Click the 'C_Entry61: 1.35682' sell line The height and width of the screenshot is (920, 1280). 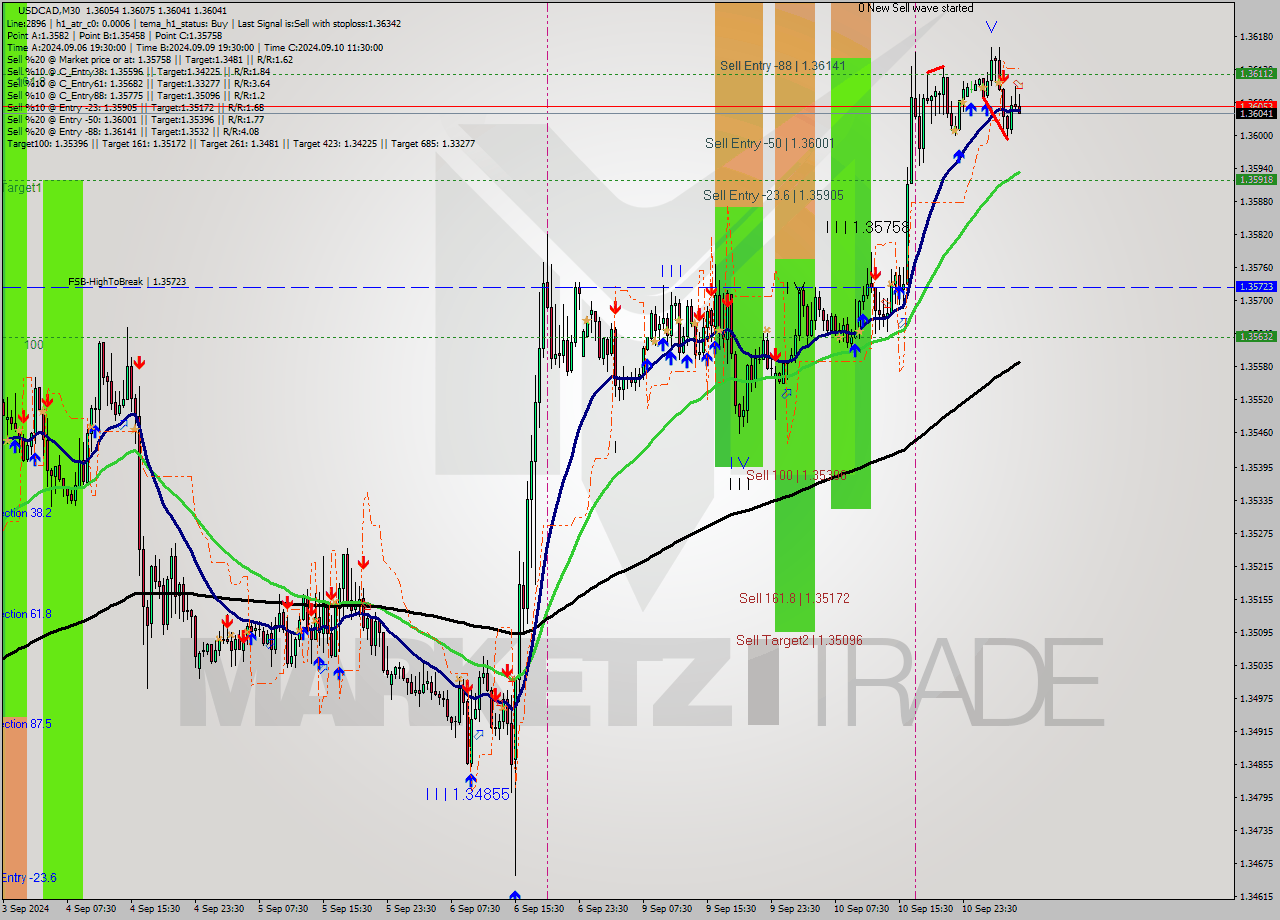coord(138,83)
